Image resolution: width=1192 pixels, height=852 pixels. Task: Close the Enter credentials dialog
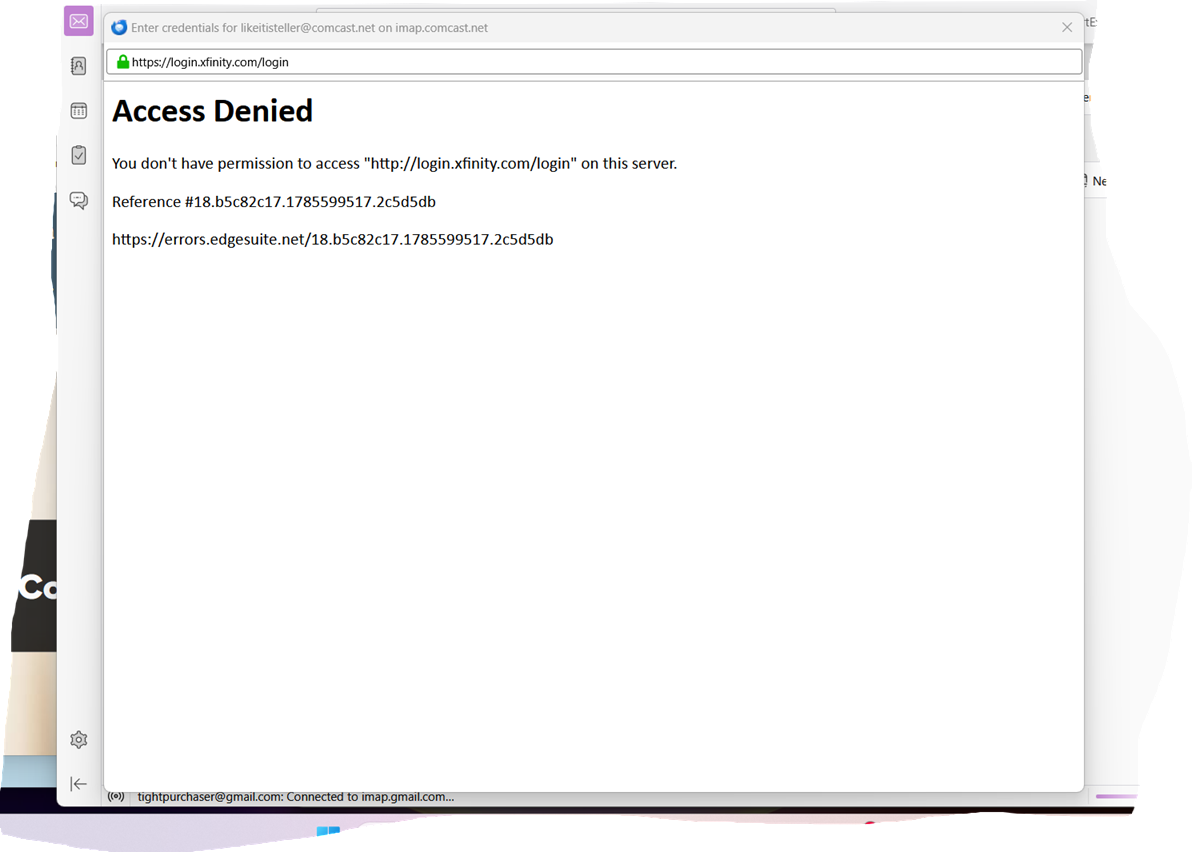[1067, 27]
